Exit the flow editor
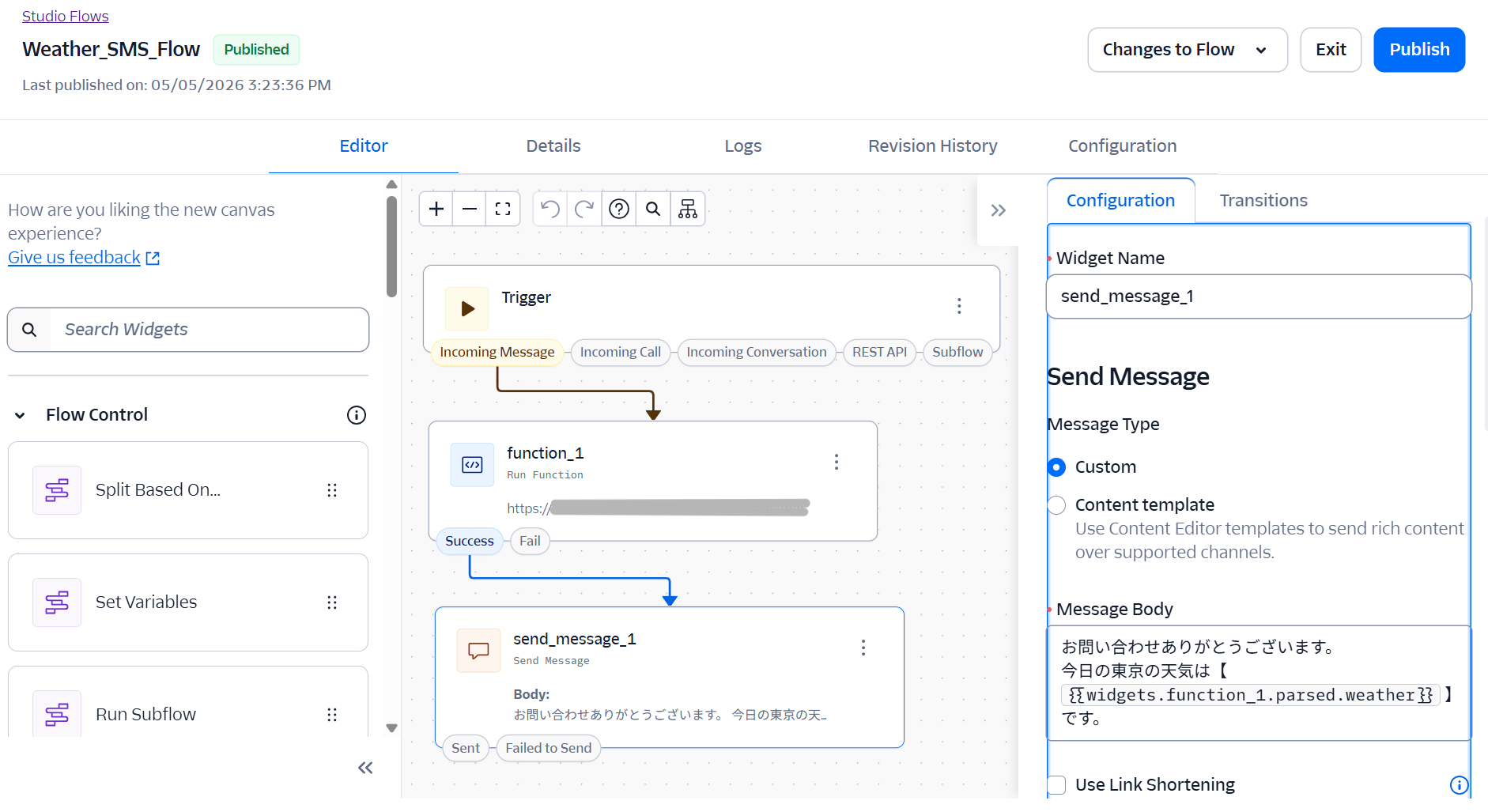 [1331, 50]
